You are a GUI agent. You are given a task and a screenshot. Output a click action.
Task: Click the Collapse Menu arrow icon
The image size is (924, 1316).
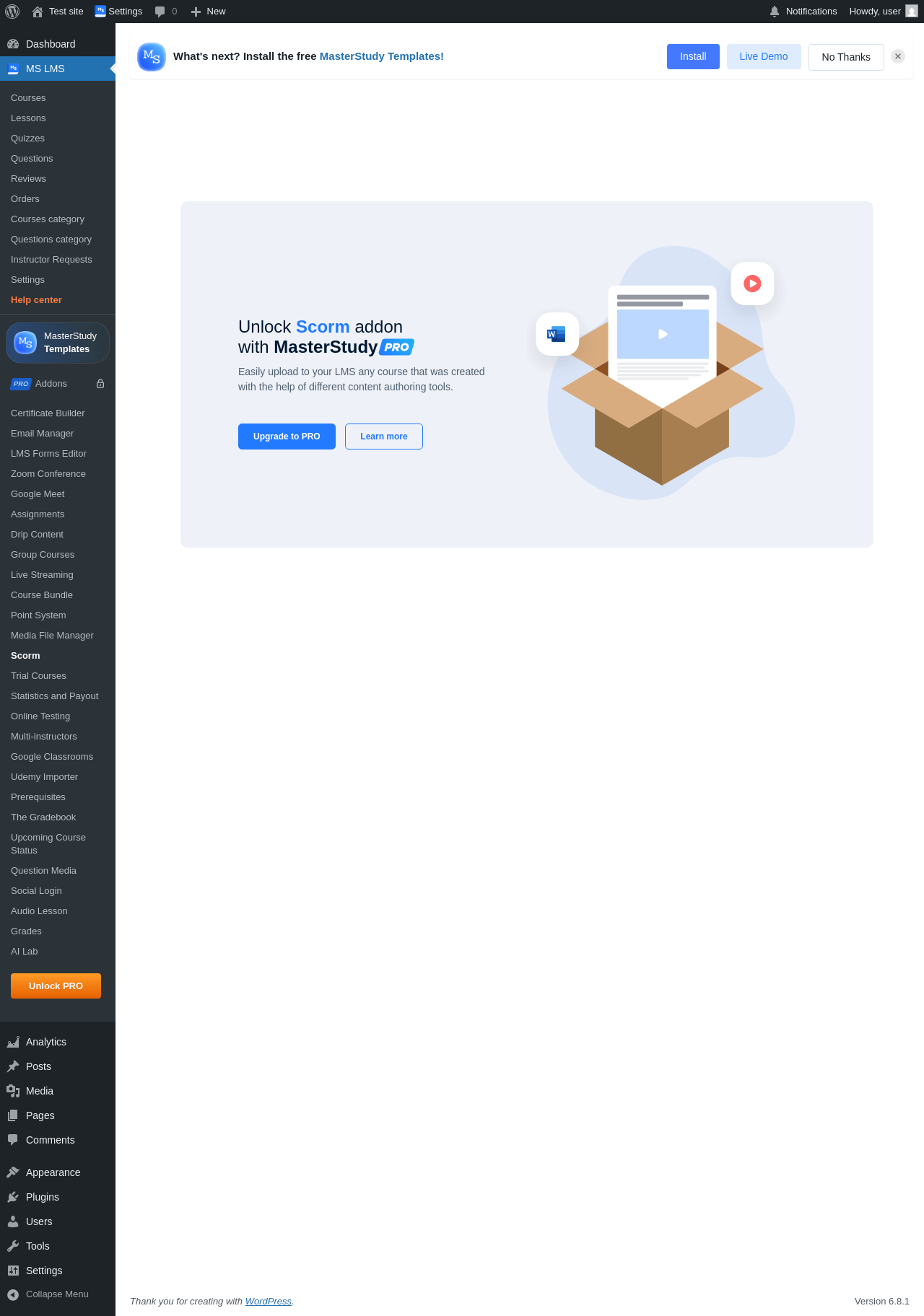coord(13,1294)
